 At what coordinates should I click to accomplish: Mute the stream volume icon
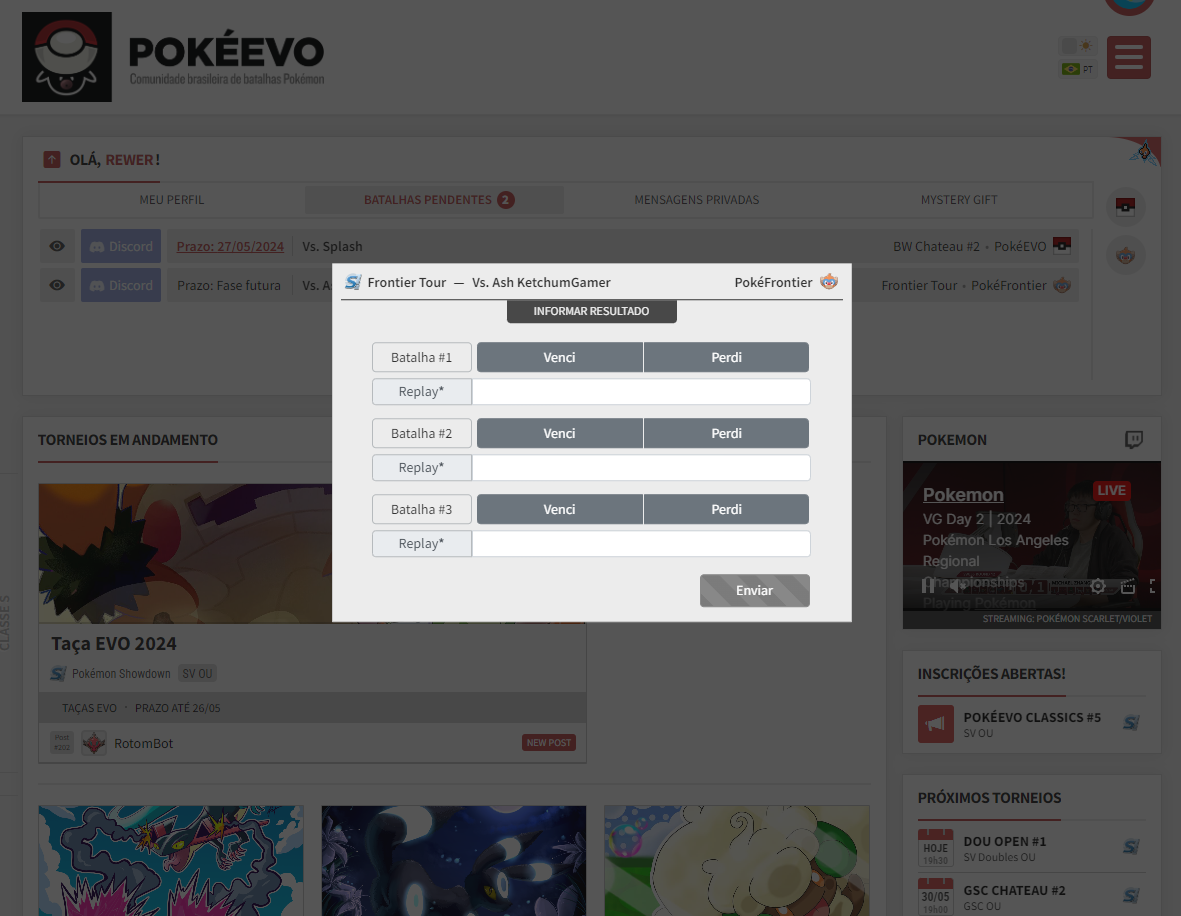coord(955,585)
